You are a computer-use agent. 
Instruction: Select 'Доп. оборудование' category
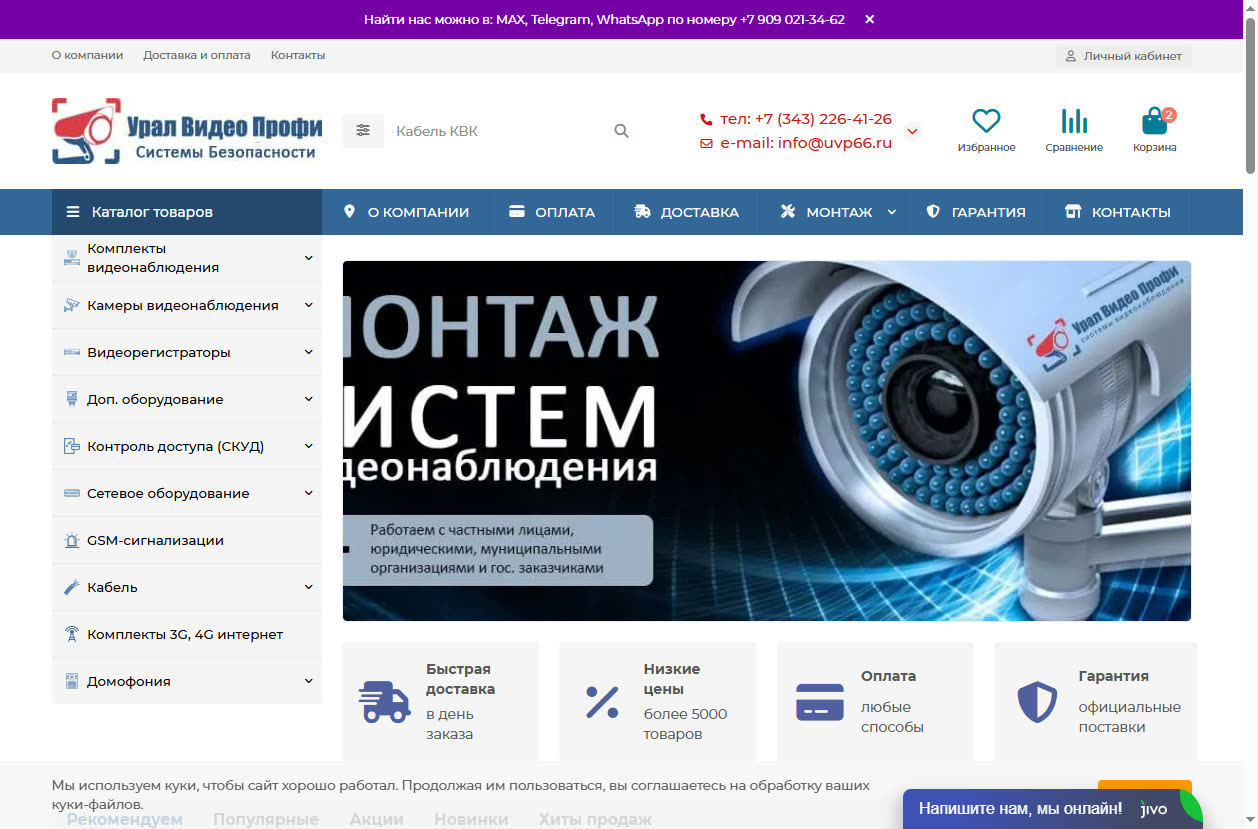[155, 399]
